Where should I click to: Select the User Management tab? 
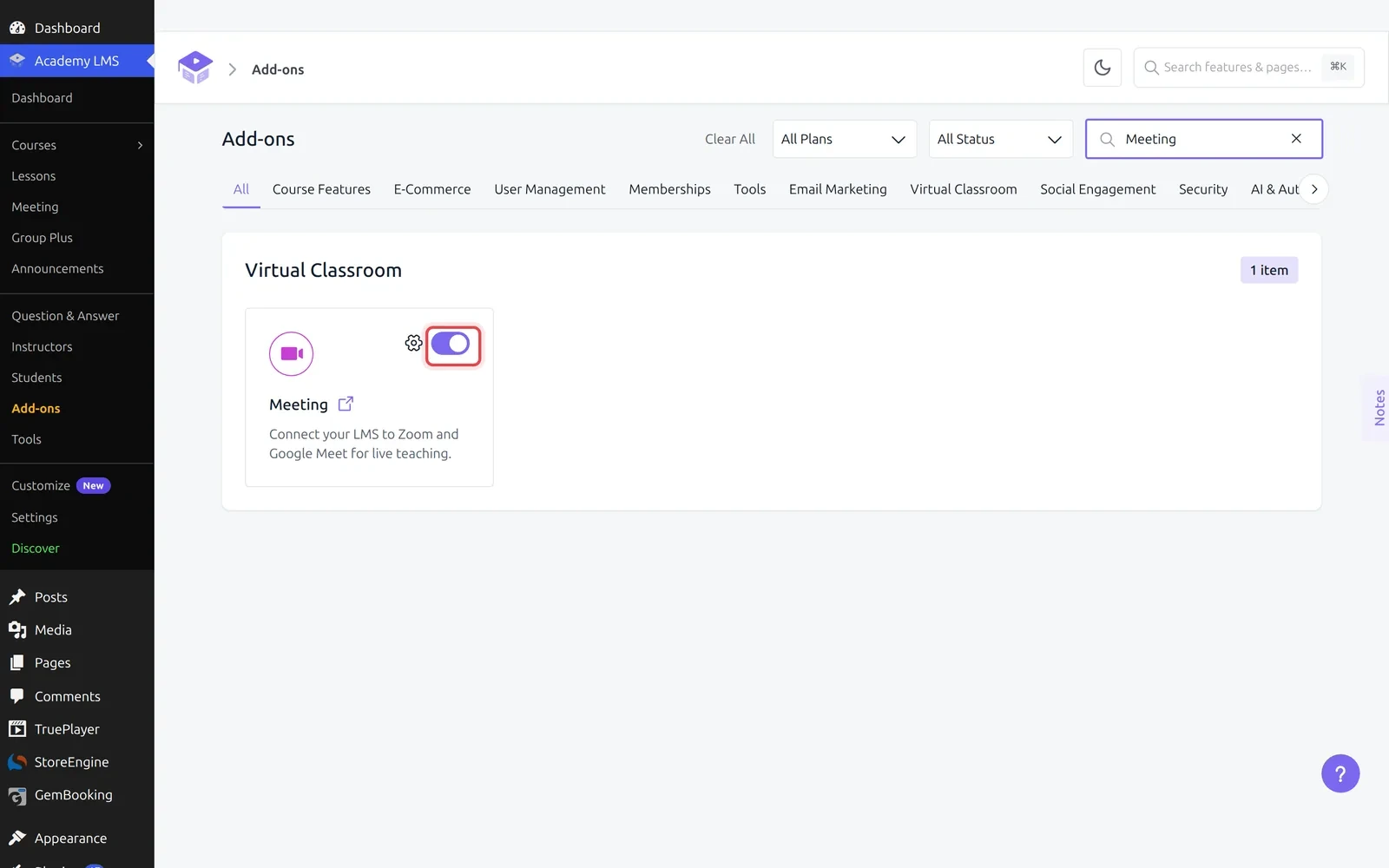click(550, 189)
